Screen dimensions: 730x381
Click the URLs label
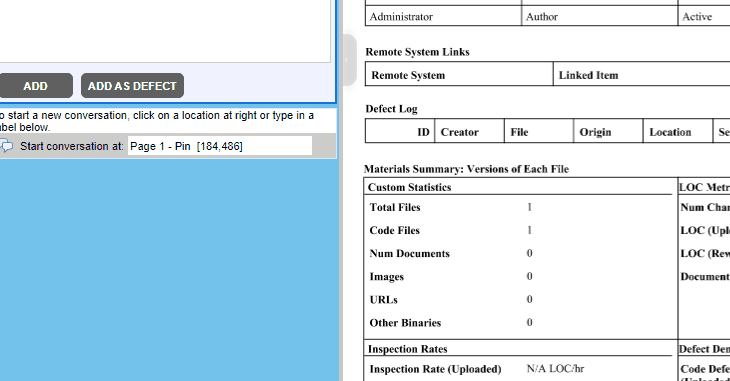pyautogui.click(x=383, y=299)
